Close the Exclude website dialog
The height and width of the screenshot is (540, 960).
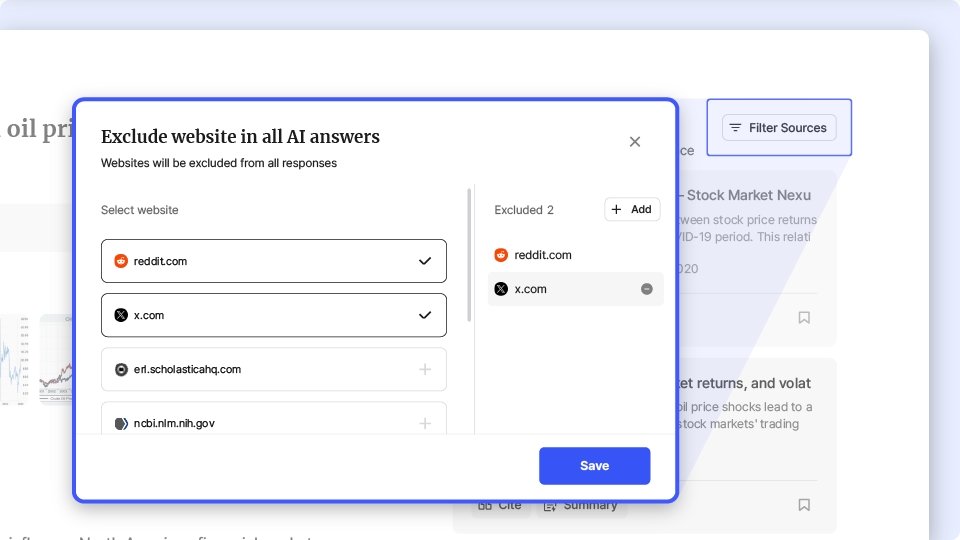click(x=634, y=142)
